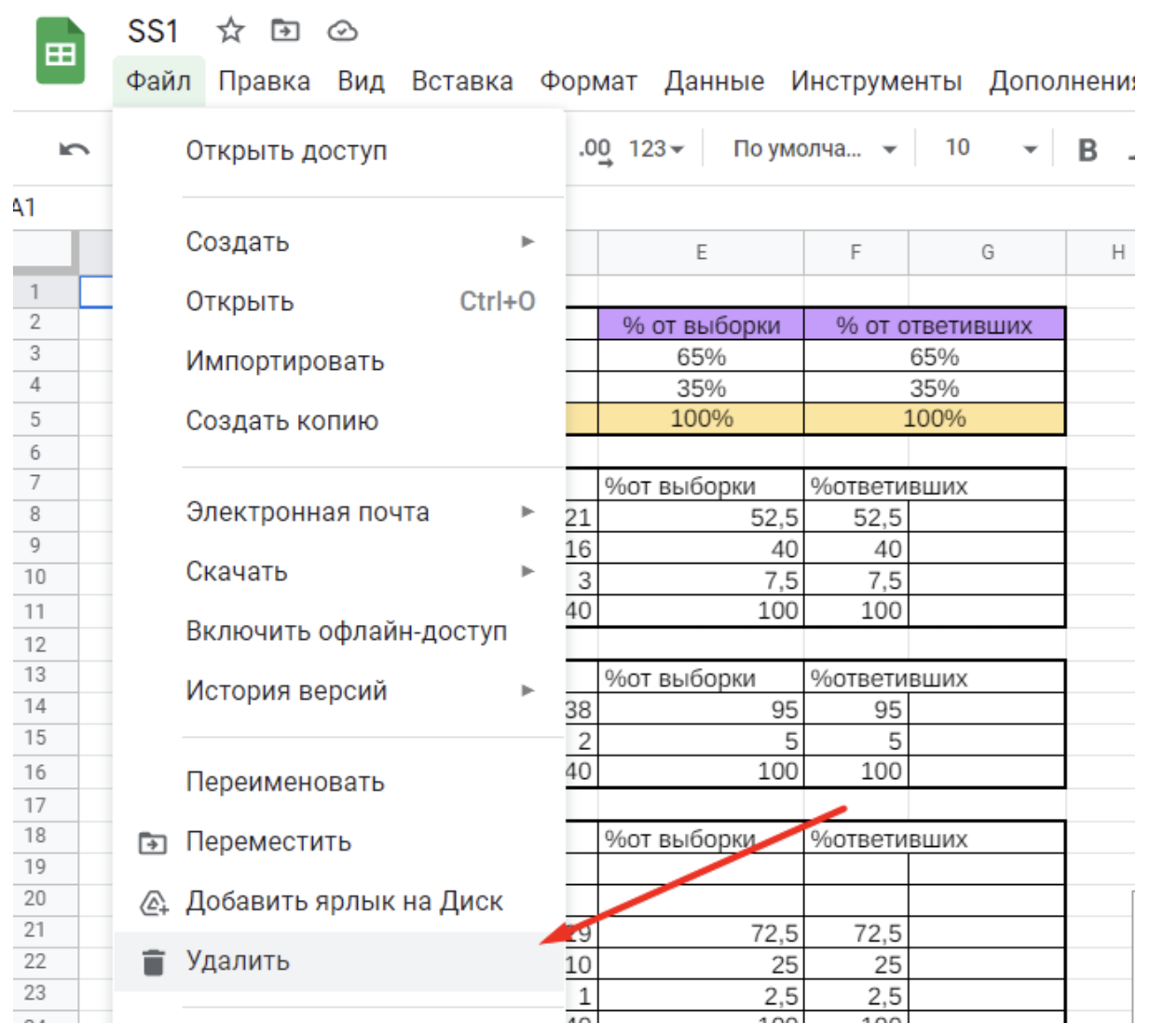Click the increase decimal places .00 icon
Image resolution: width=1150 pixels, height=1036 pixels.
pos(595,150)
